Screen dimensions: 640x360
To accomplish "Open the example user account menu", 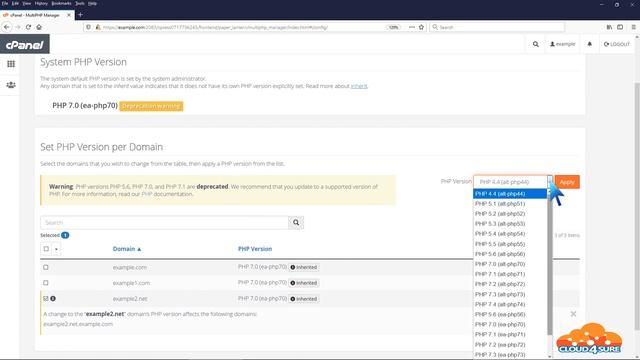I will point(562,44).
